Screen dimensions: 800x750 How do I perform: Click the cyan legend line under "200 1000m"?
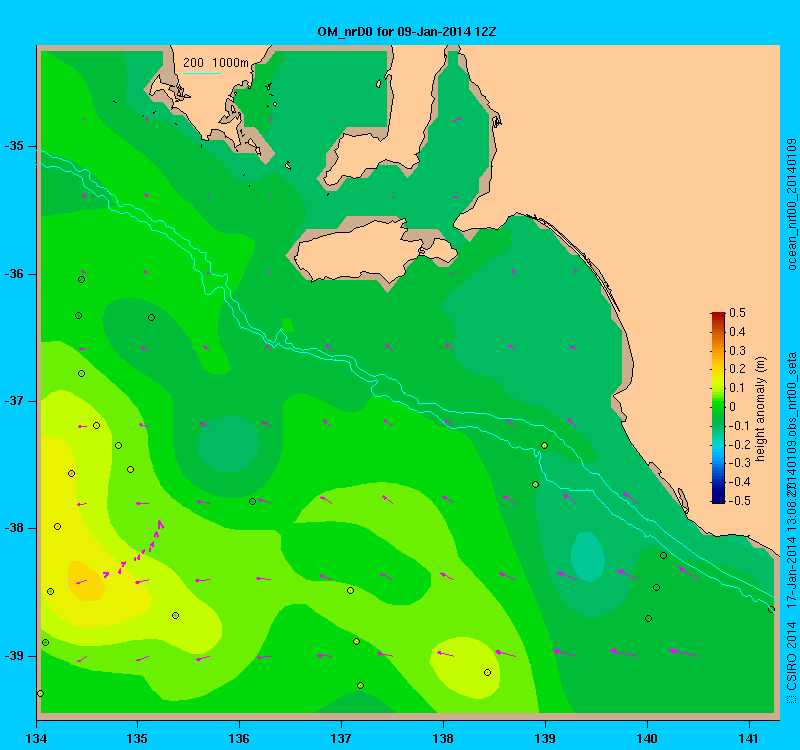click(202, 73)
